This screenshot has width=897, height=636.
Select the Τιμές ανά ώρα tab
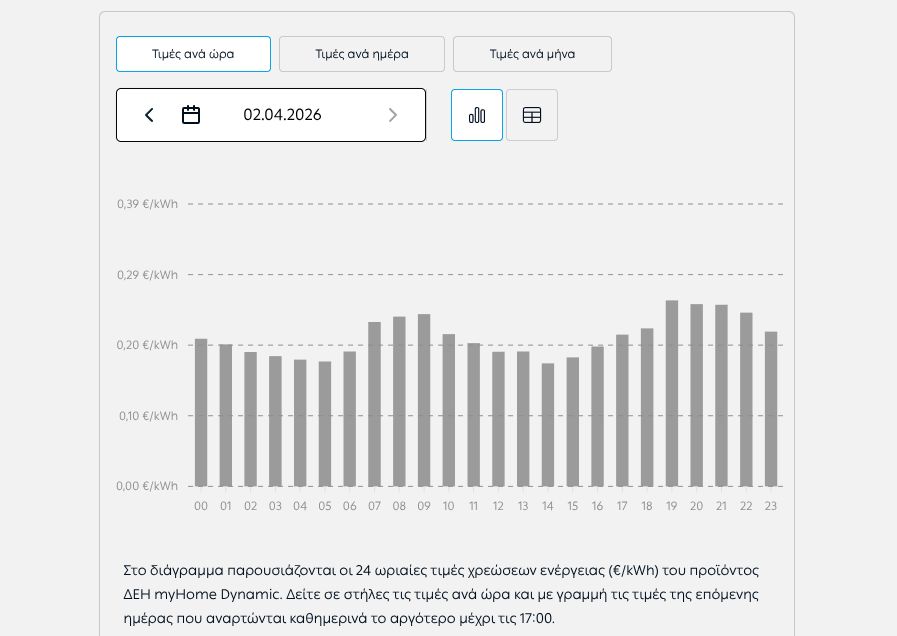coord(193,54)
